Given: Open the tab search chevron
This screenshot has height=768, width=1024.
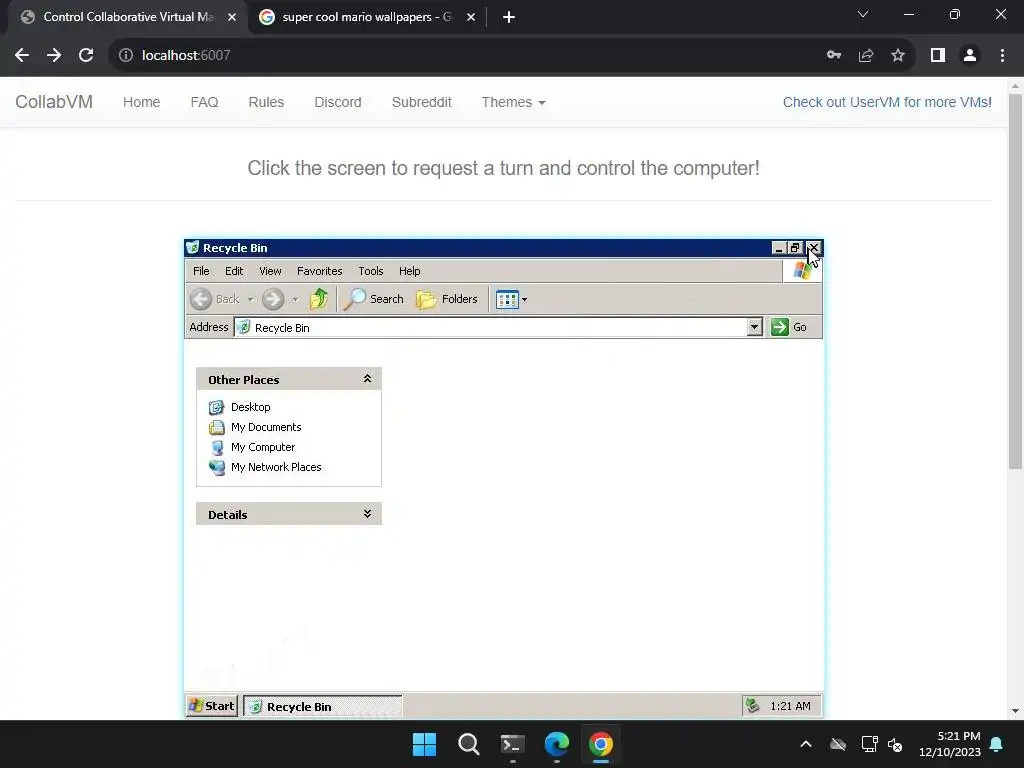Looking at the screenshot, I should coord(863,14).
